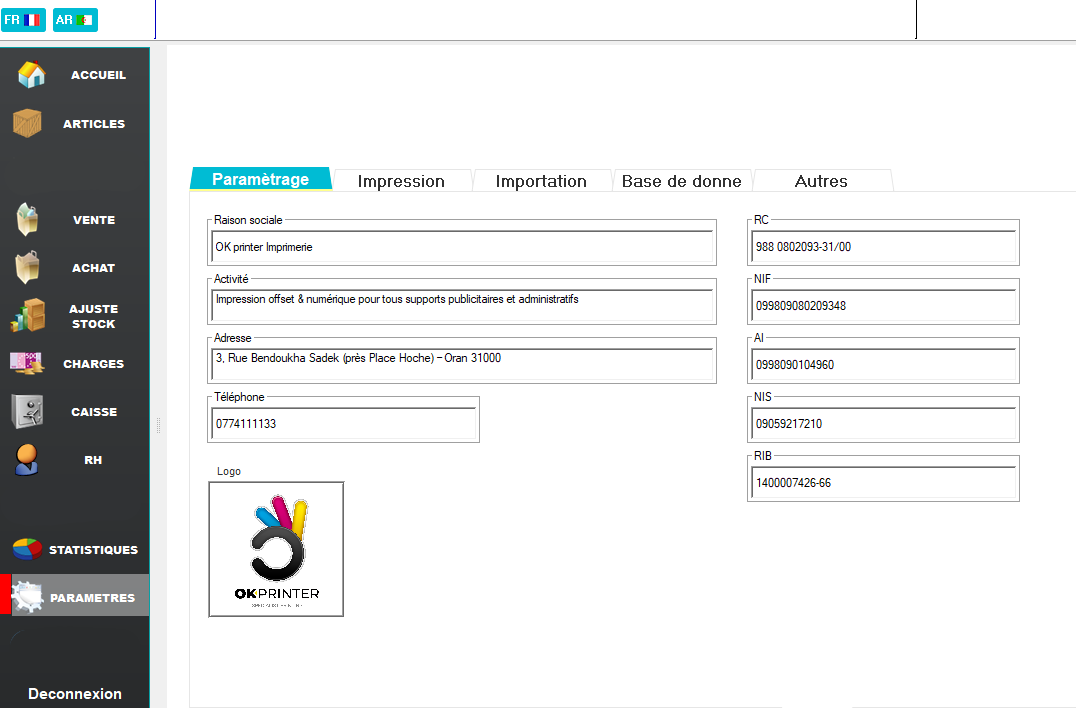The height and width of the screenshot is (708, 1076).
Task: Click the Charges money icon
Action: (27, 364)
